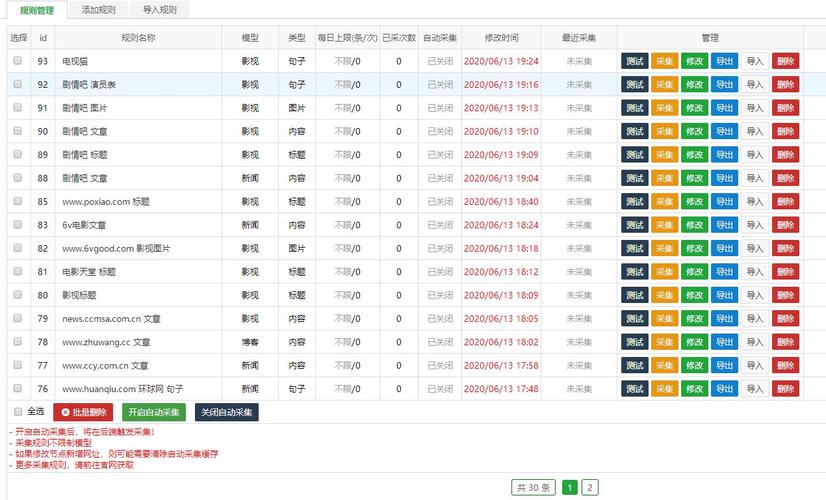Viewport: 826px width, 500px height.
Task: Click the model cell 博客 for id 78
Action: coord(250,342)
